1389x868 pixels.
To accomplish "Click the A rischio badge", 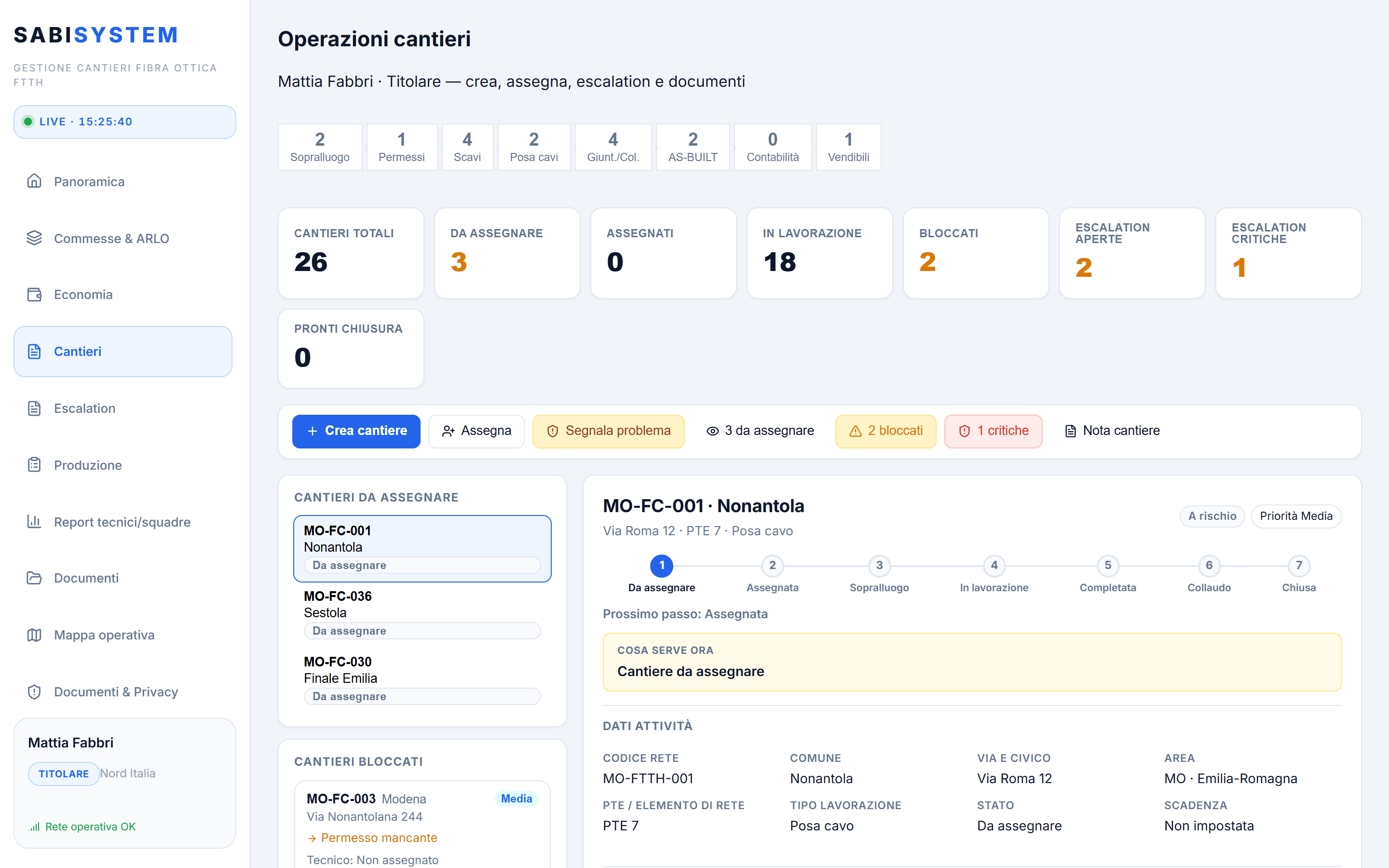I will click(x=1212, y=516).
